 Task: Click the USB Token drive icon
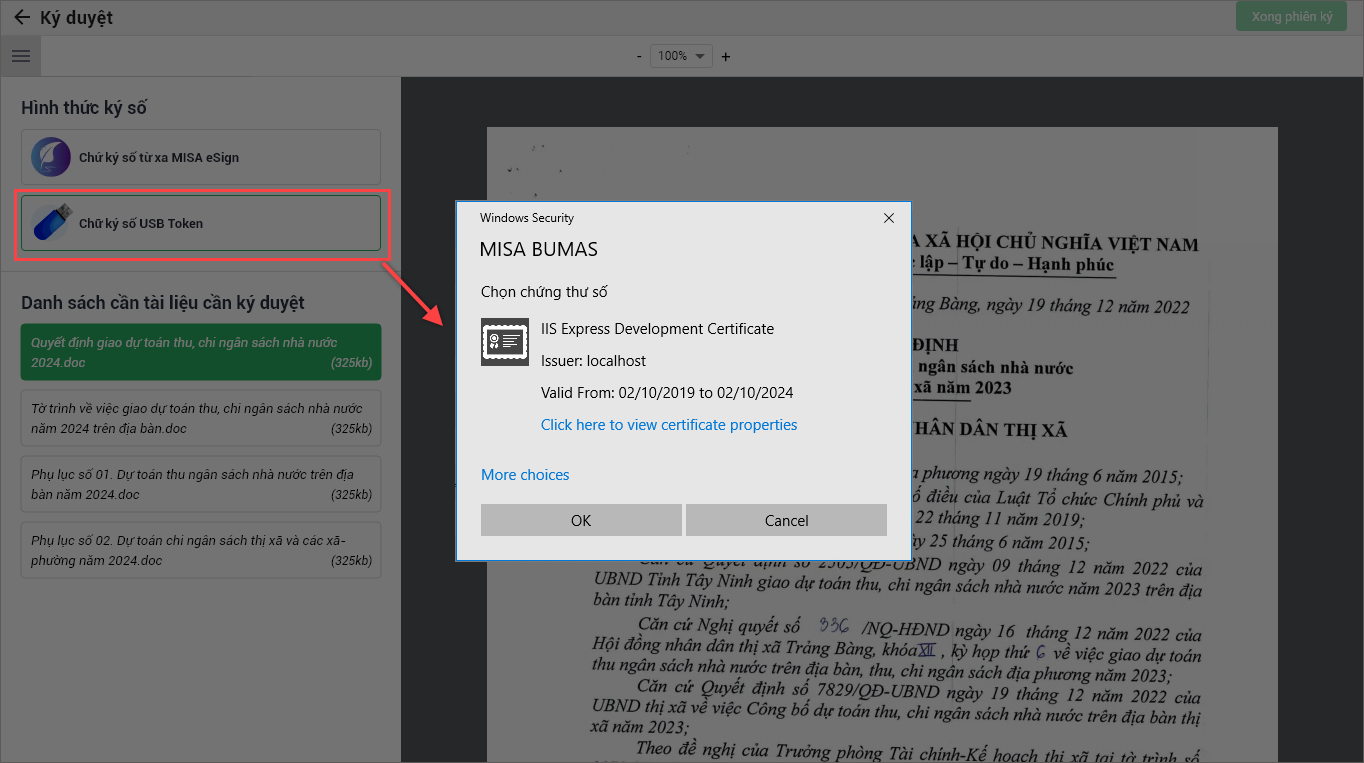click(52, 223)
